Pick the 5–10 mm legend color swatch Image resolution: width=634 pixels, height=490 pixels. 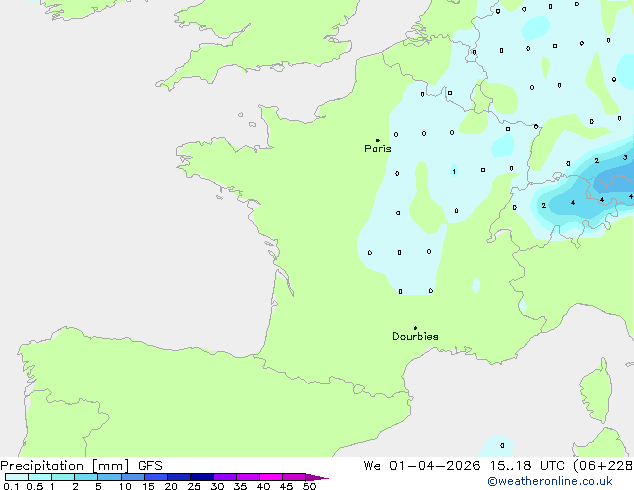109,477
